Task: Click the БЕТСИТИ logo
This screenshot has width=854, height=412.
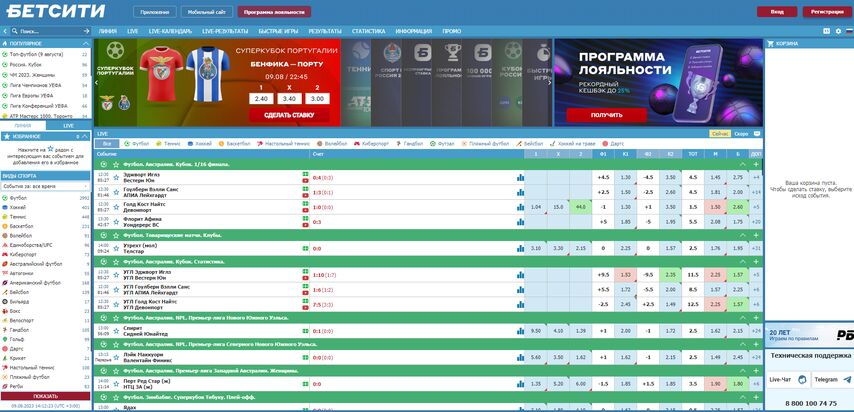Action: click(x=55, y=11)
